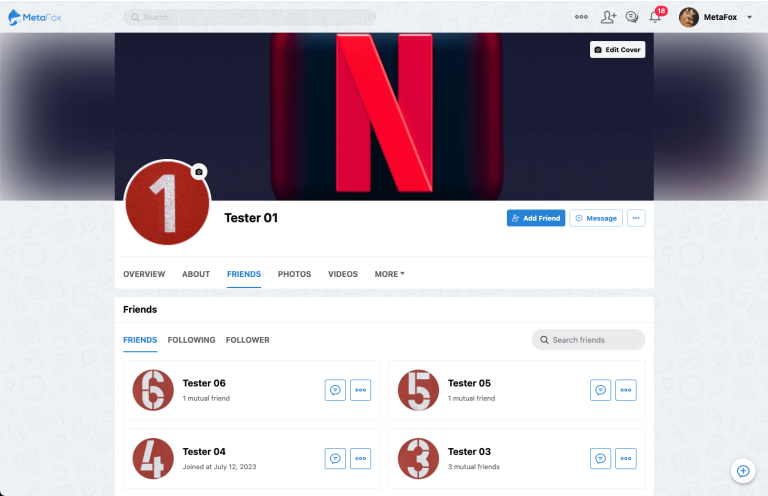Expand the MetaFox account dropdown arrow
Image resolution: width=768 pixels, height=496 pixels.
(749, 17)
